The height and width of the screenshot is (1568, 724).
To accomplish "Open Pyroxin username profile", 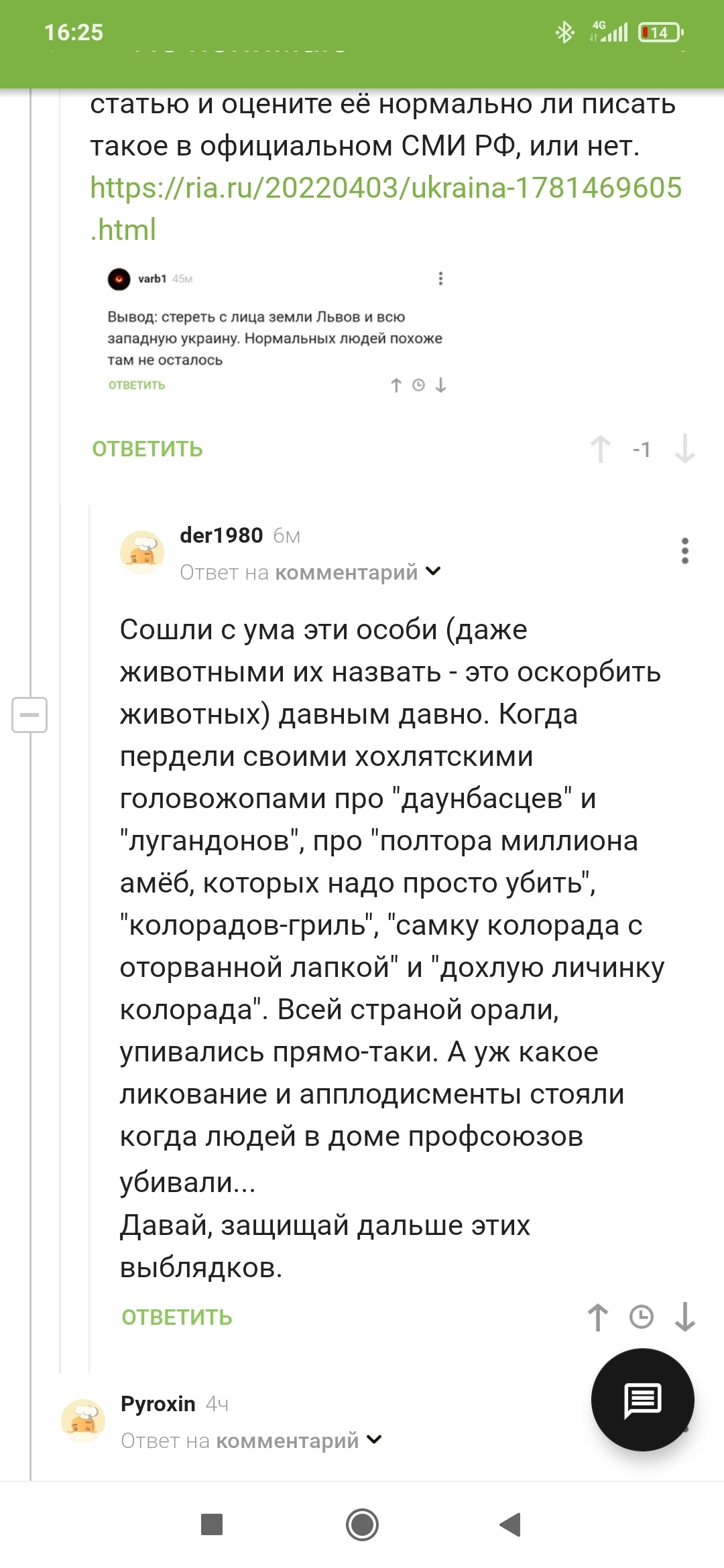I will [158, 1404].
